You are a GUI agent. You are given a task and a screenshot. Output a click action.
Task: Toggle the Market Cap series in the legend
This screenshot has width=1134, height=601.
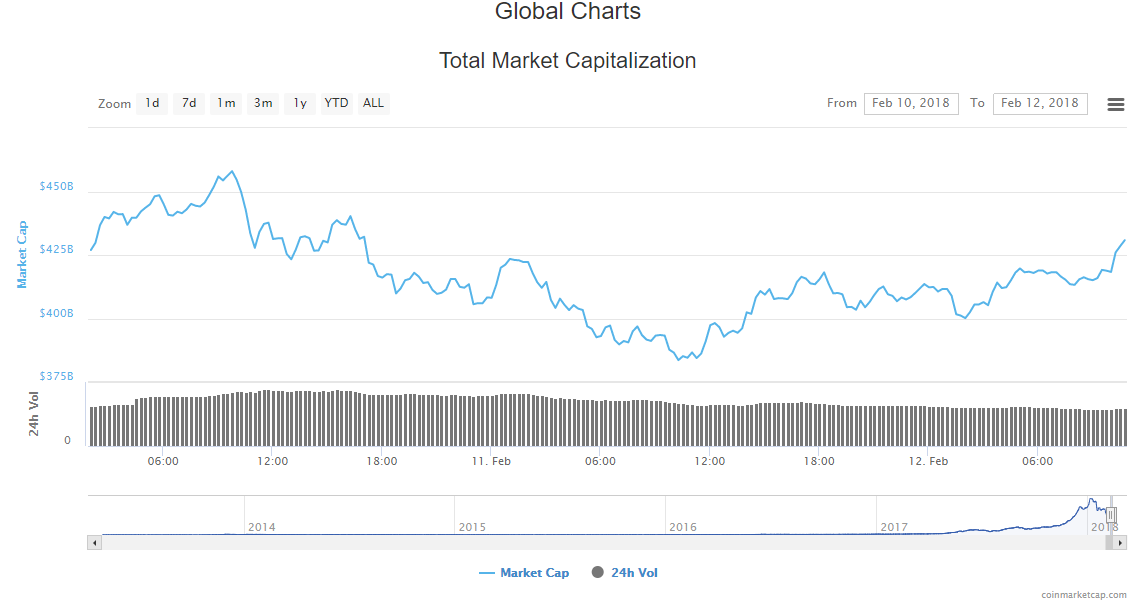click(x=524, y=572)
